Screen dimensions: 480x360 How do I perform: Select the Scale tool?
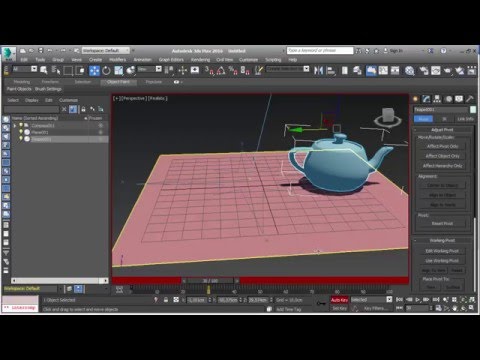pyautogui.click(x=119, y=70)
